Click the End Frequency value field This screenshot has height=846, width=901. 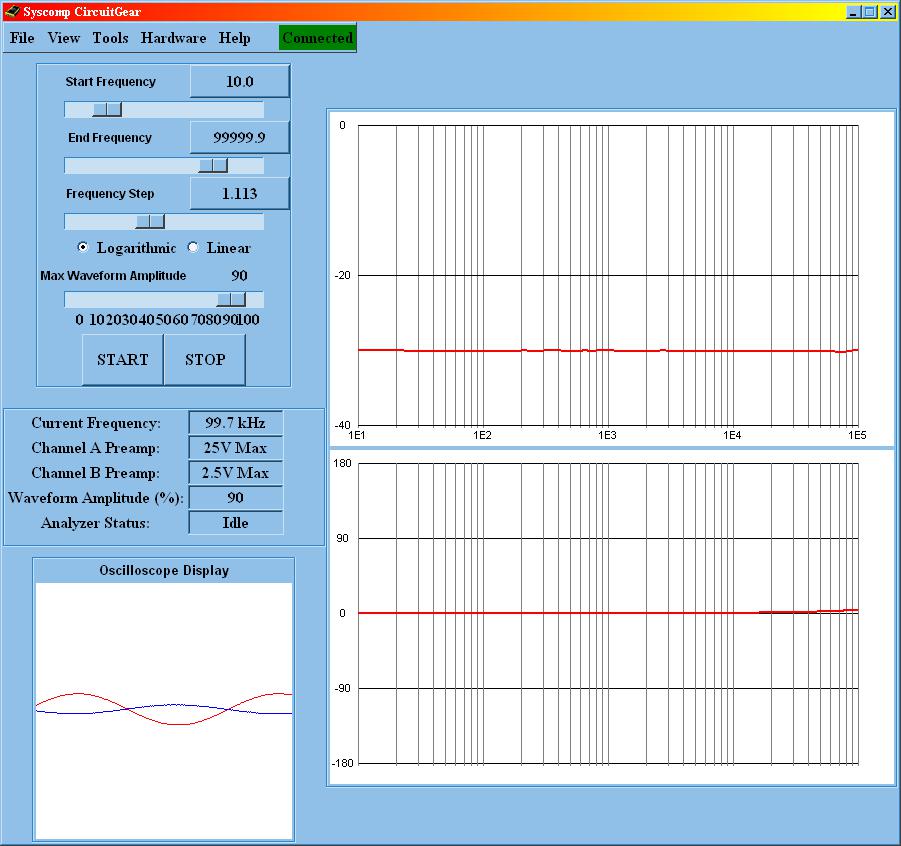tap(239, 138)
